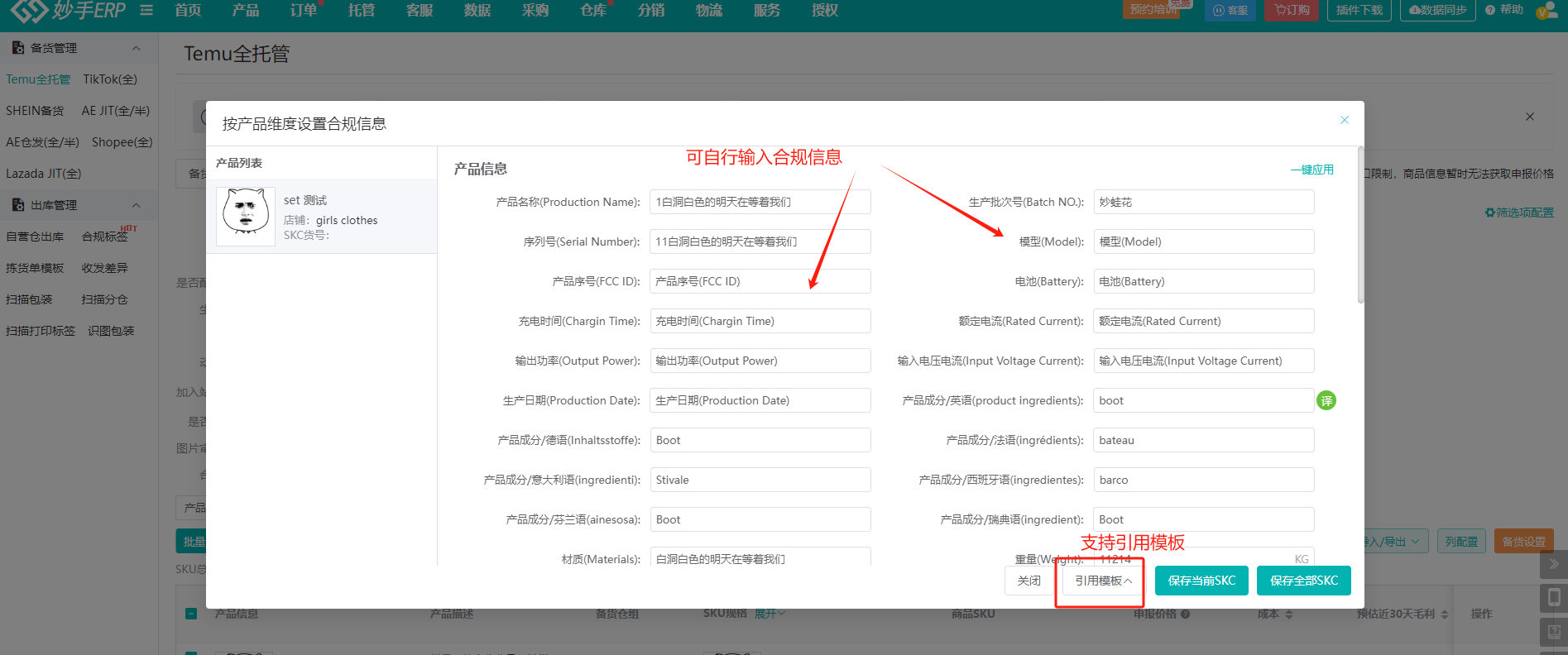
Task: Select TikTok(全) in sidebar
Action: point(110,79)
